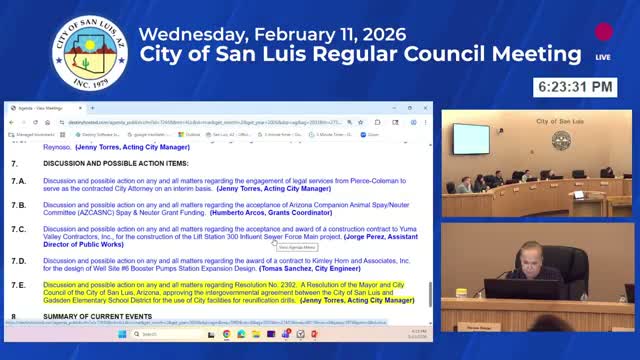Minimize the browser window
This screenshot has height=360, width=640.
(394, 108)
